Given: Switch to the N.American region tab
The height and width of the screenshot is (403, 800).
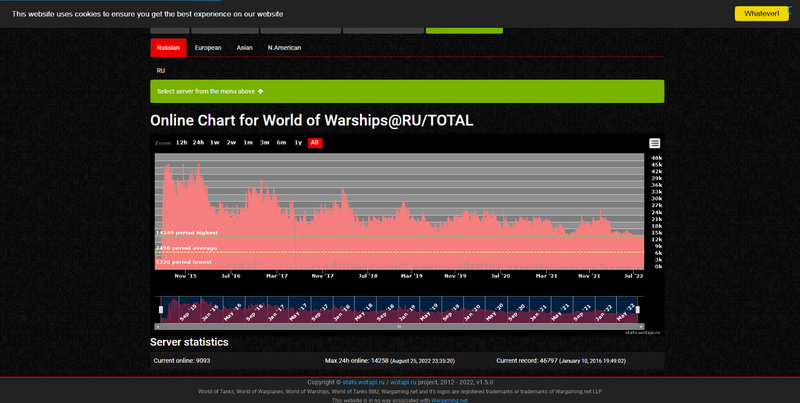Looking at the screenshot, I should pyautogui.click(x=284, y=47).
